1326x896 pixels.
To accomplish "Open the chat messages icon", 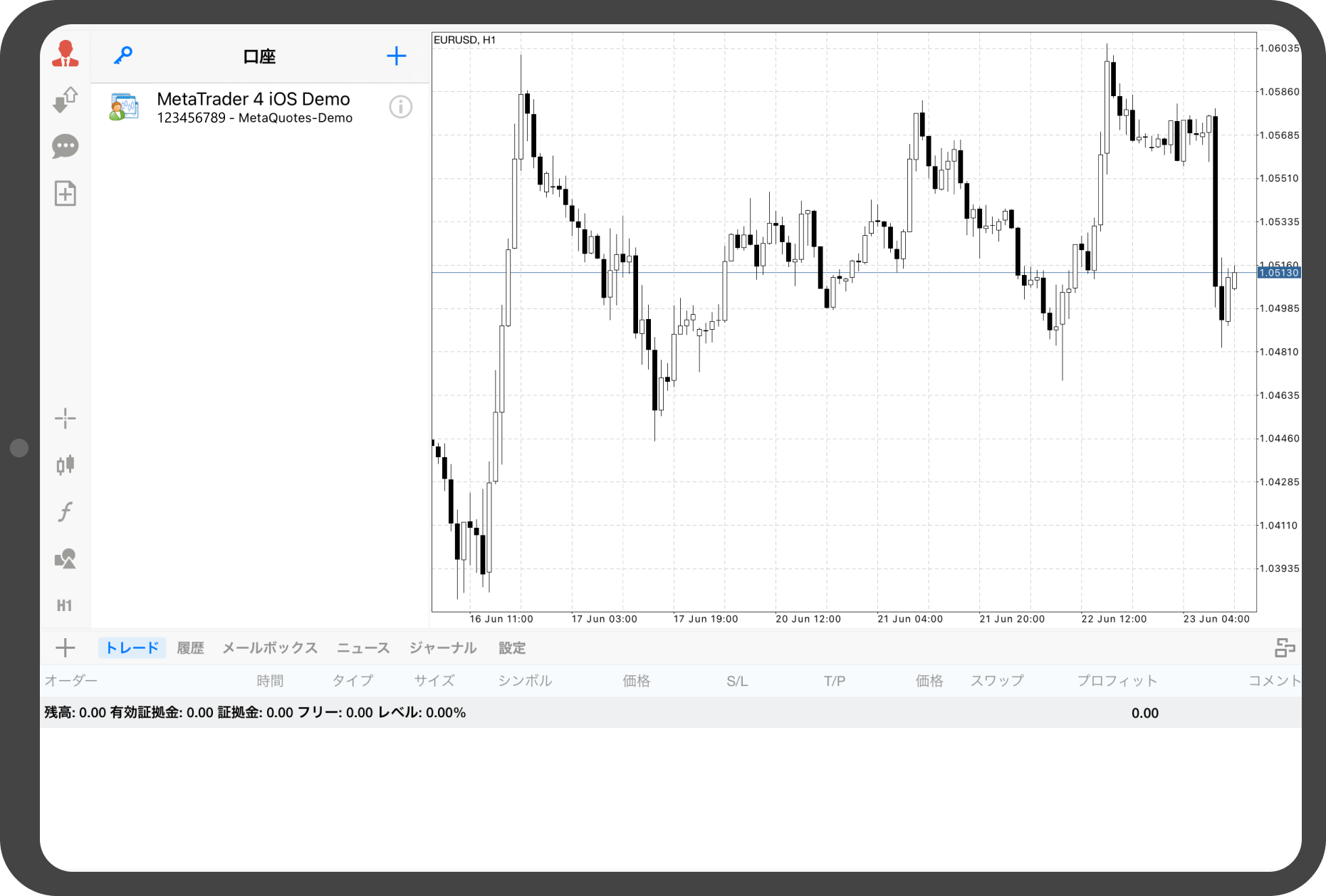I will (65, 147).
